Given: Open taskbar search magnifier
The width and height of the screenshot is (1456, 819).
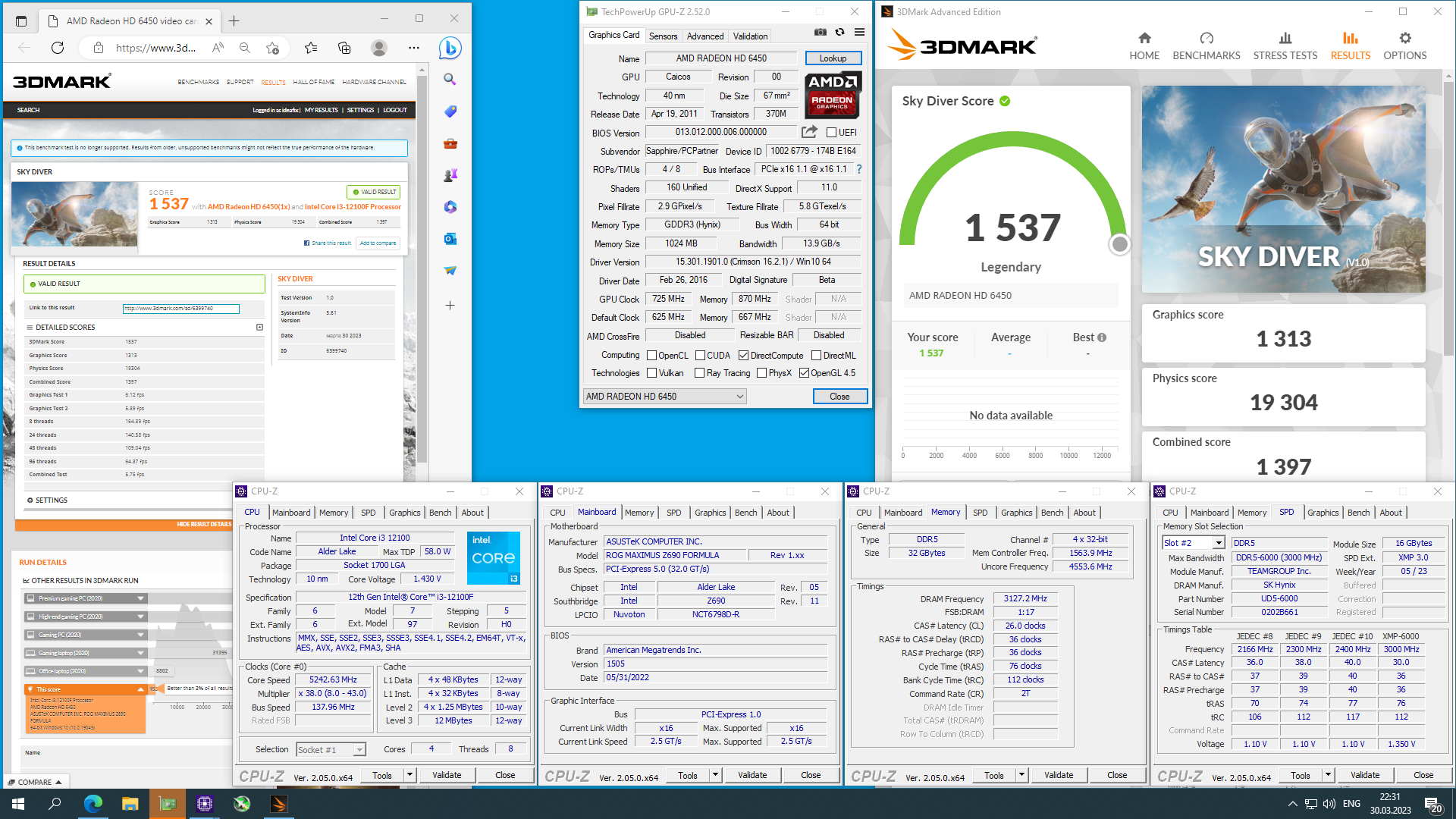Looking at the screenshot, I should 55,804.
